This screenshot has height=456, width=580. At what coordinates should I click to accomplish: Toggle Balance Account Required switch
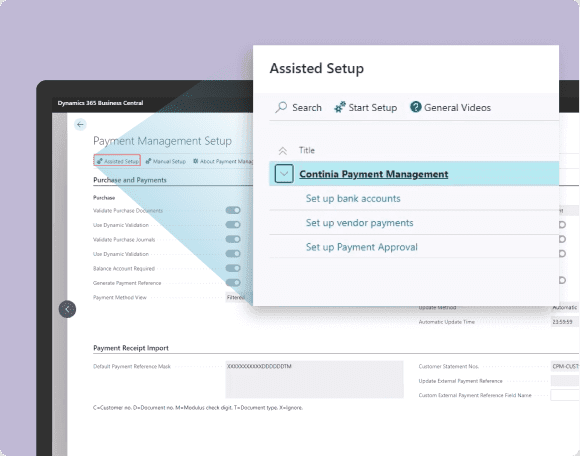point(233,268)
